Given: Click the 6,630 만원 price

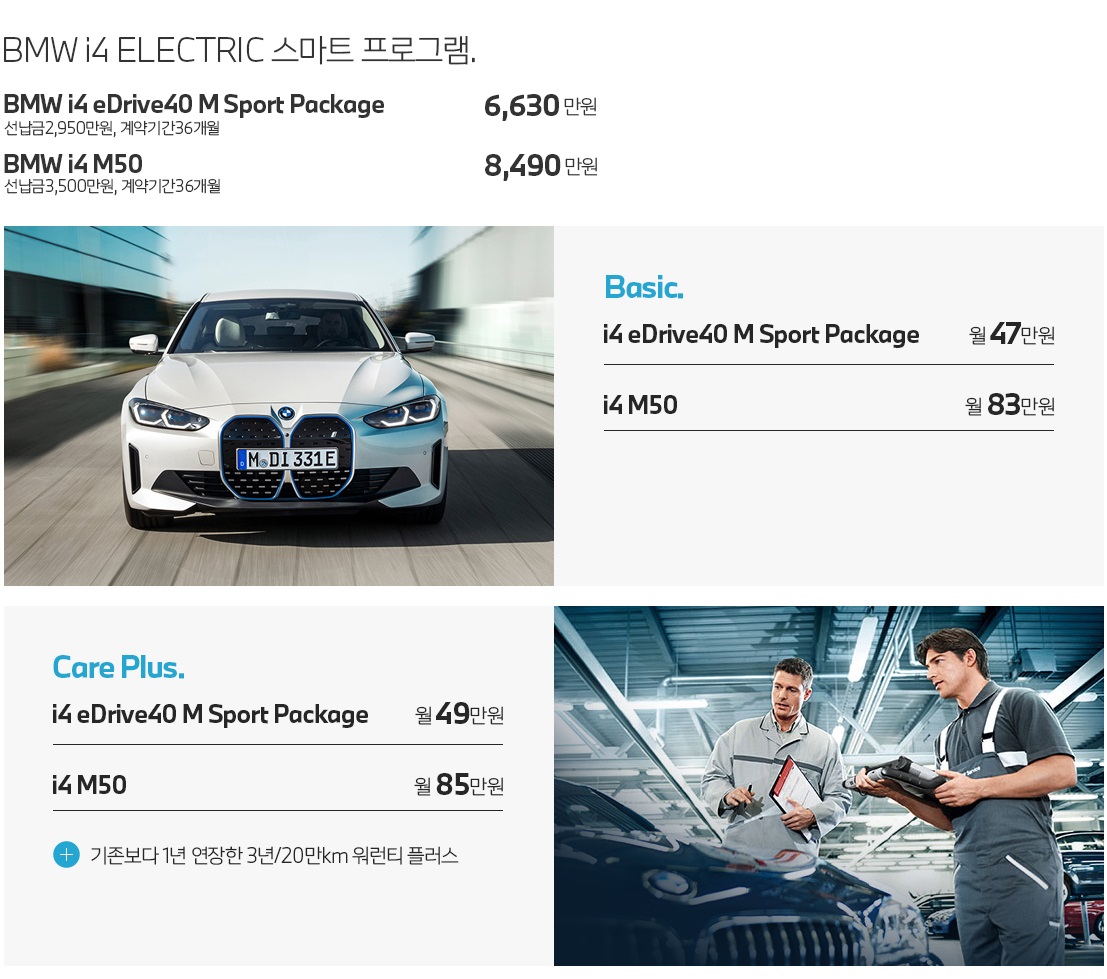Looking at the screenshot, I should 541,106.
